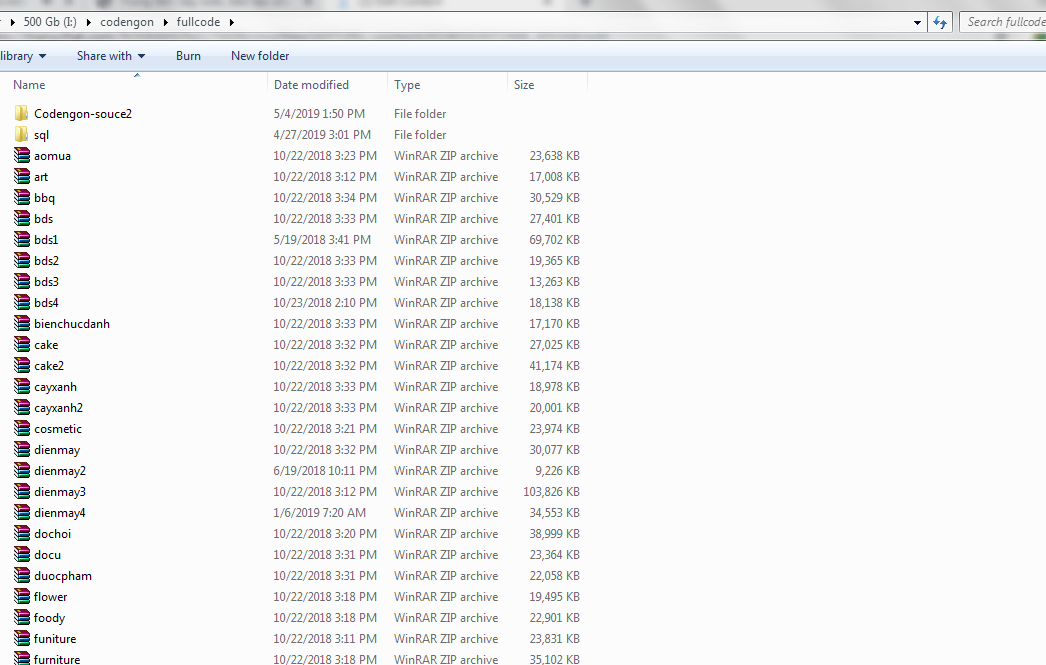Select the bds1 ZIP archive icon

point(22,240)
